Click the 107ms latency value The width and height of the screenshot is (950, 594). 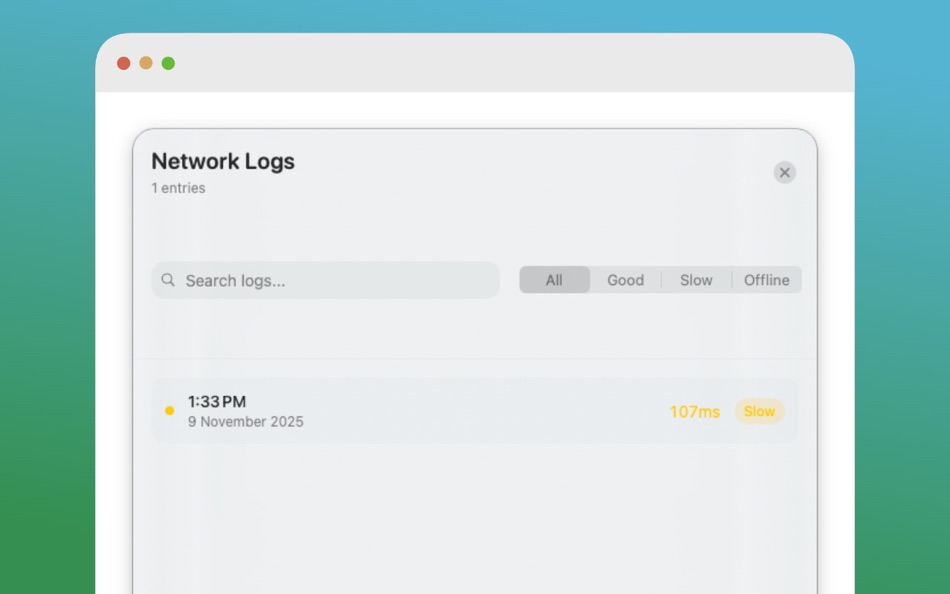694,411
